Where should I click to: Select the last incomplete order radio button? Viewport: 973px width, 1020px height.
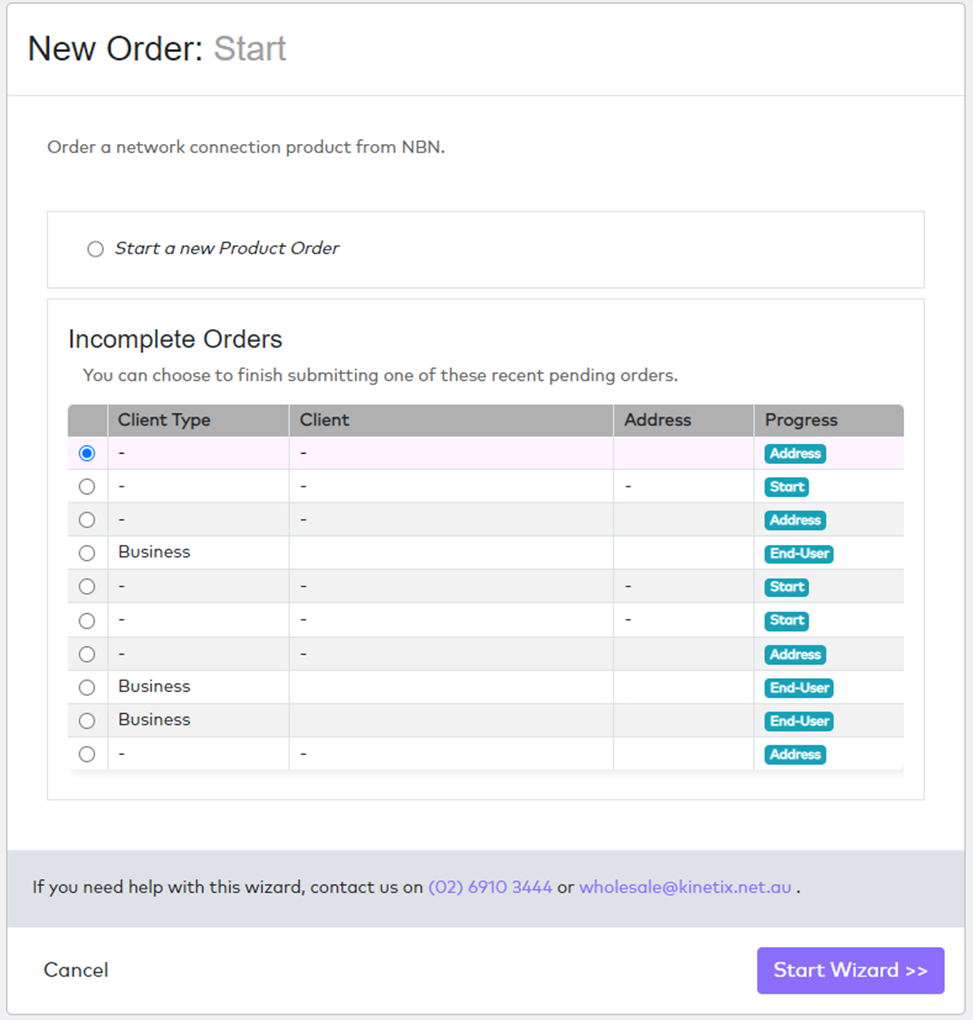87,755
